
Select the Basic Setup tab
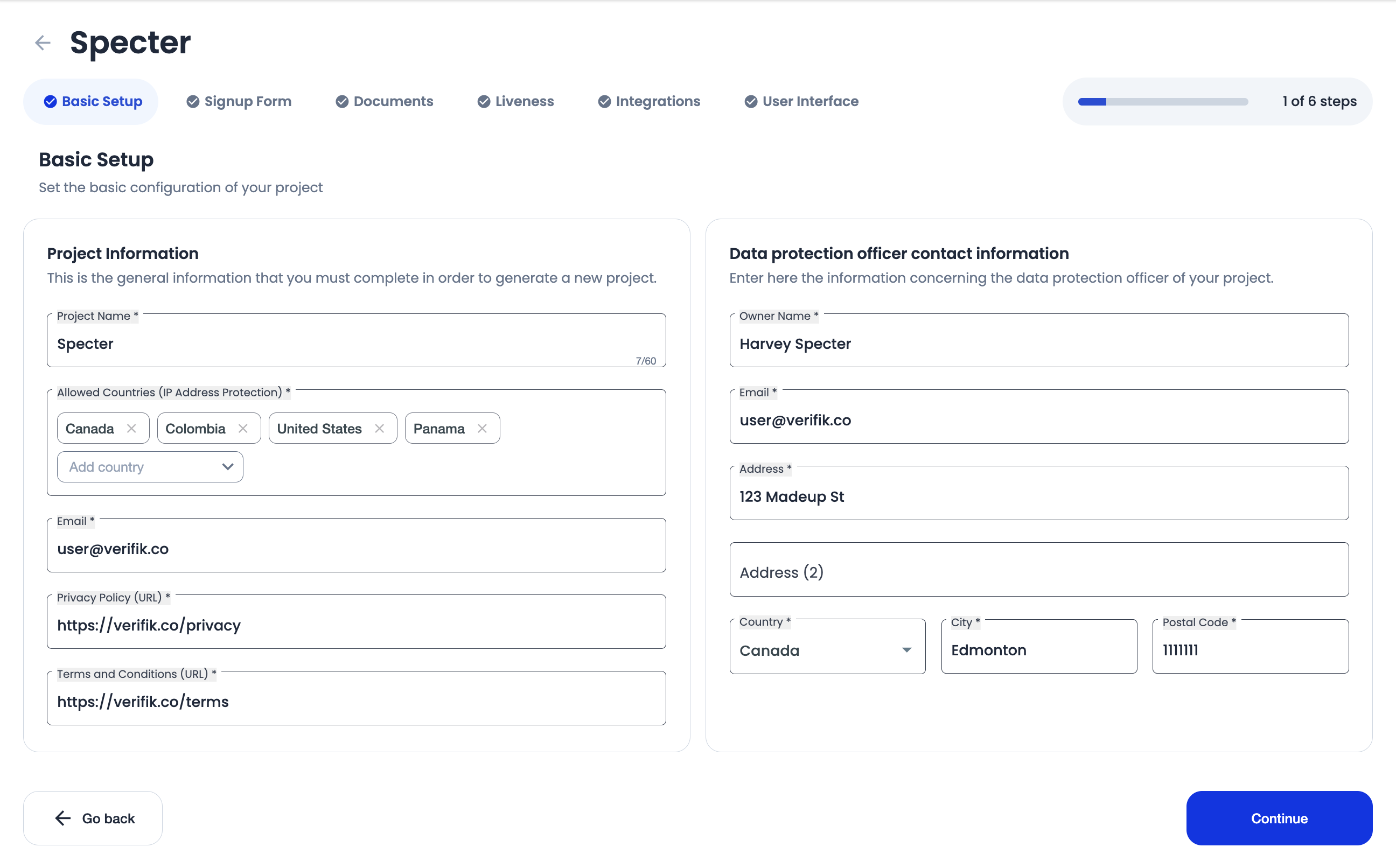click(92, 102)
